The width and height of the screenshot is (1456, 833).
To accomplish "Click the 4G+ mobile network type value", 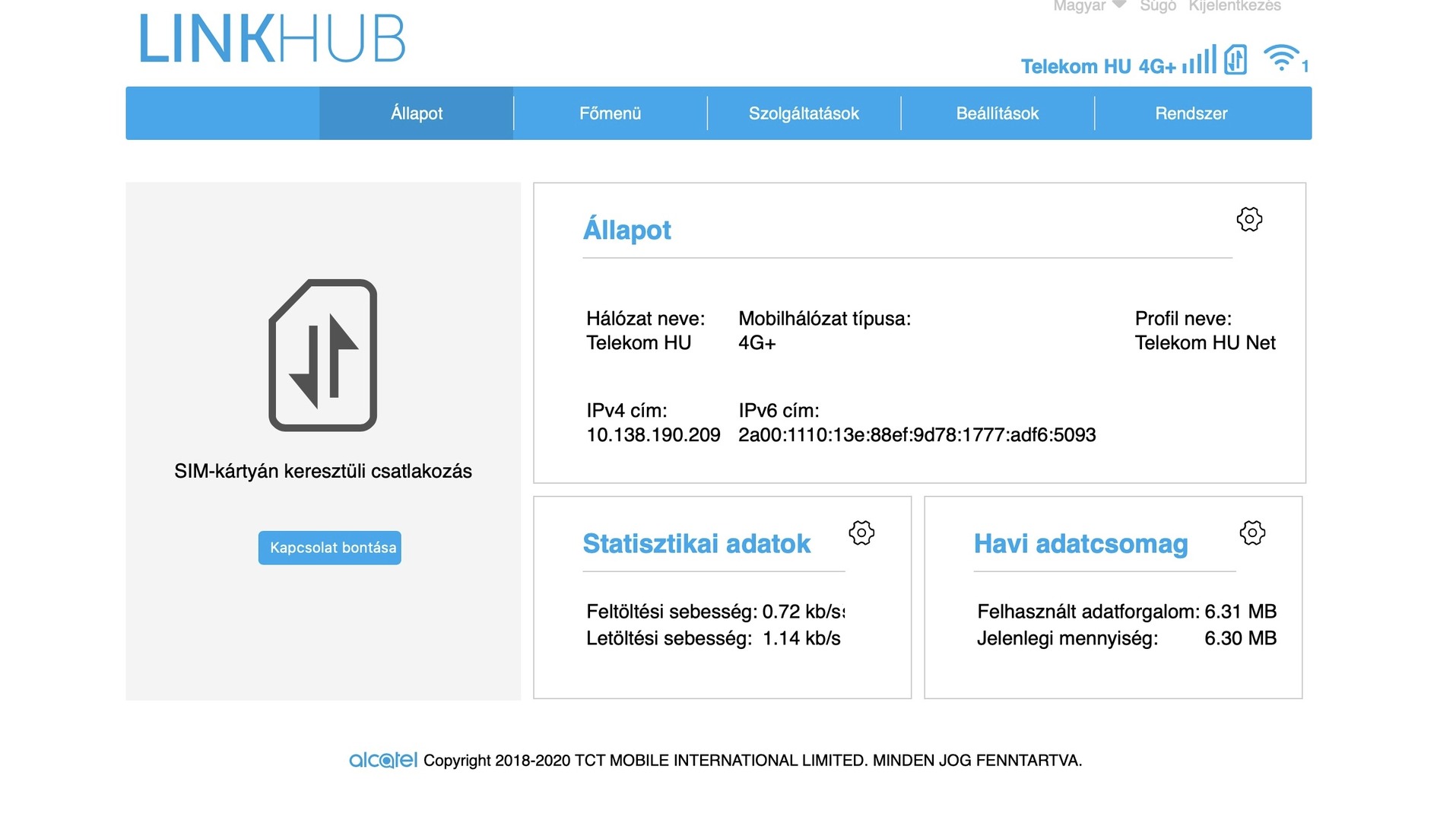I will 757,343.
